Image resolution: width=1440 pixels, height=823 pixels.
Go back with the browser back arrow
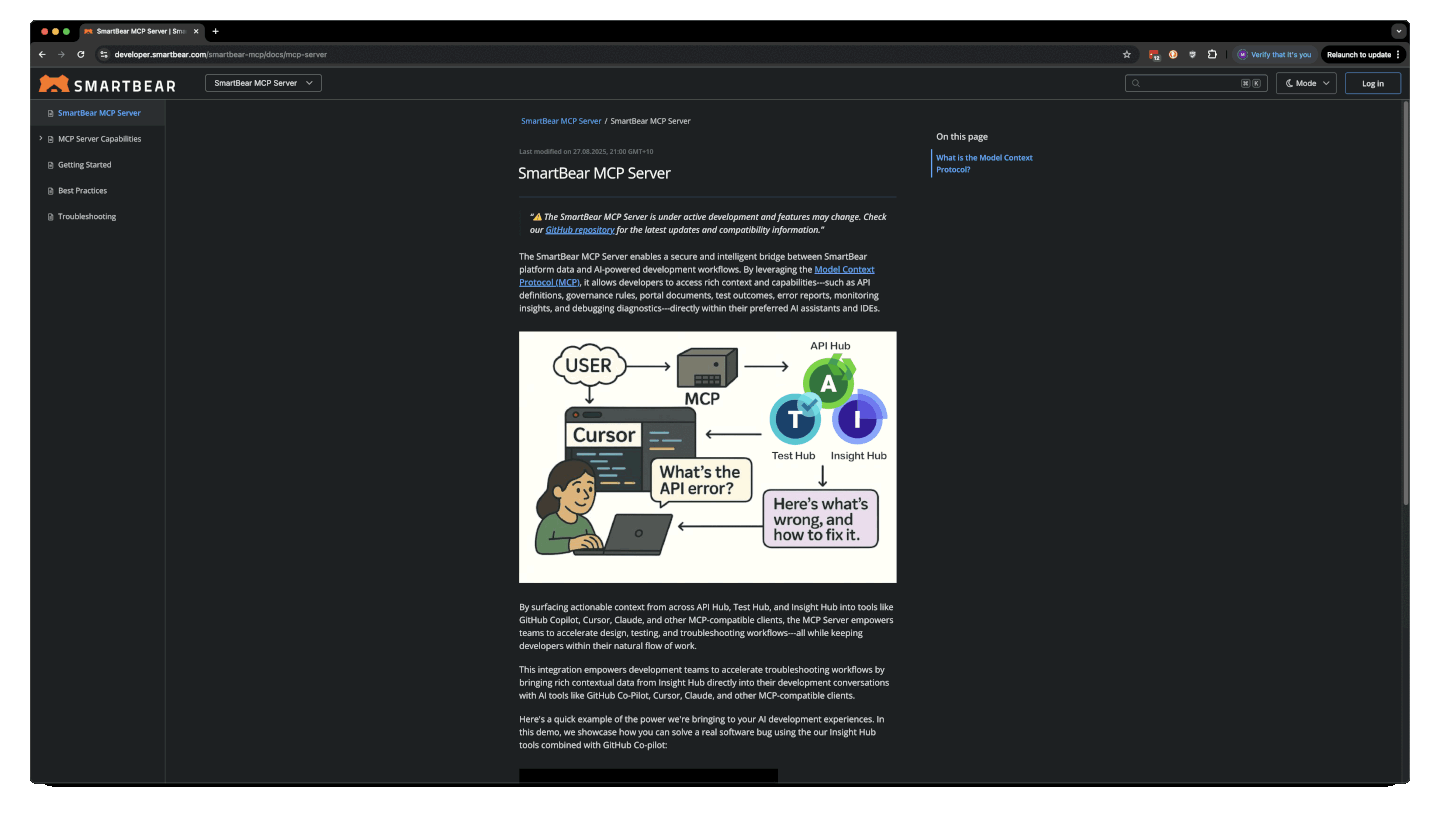(x=42, y=55)
